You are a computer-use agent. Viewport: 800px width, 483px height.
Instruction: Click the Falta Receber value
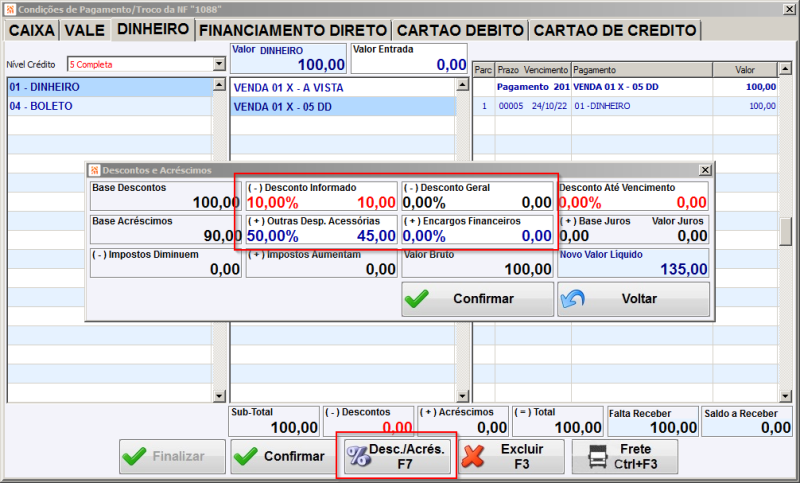(x=673, y=427)
